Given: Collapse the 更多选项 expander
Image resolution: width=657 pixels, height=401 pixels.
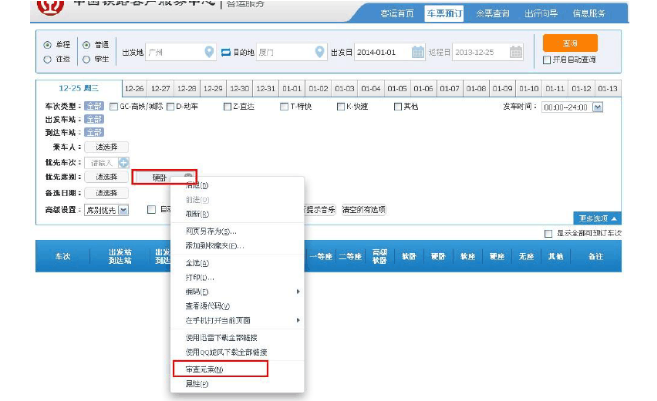Looking at the screenshot, I should [x=598, y=217].
